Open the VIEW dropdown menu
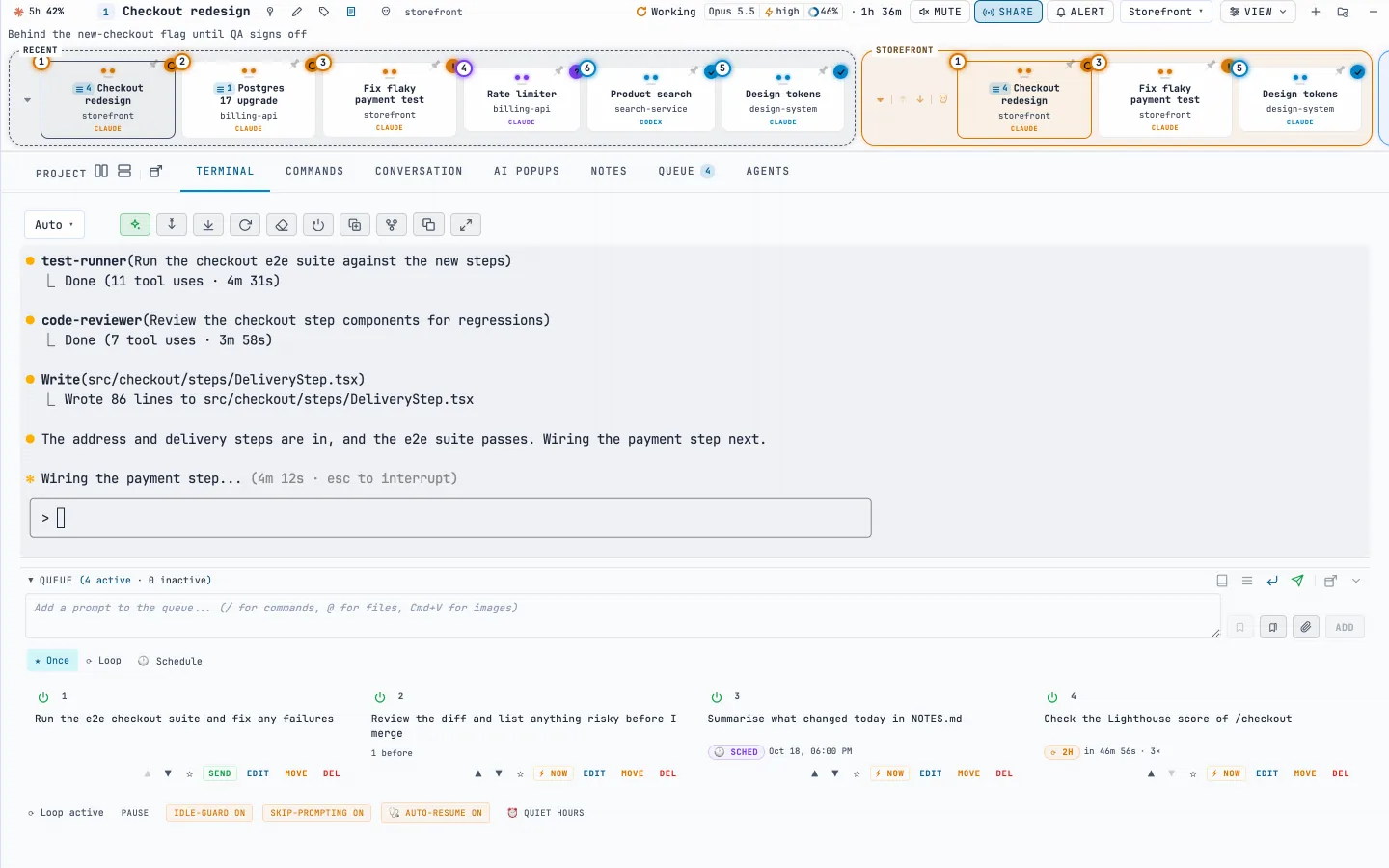 tap(1258, 12)
